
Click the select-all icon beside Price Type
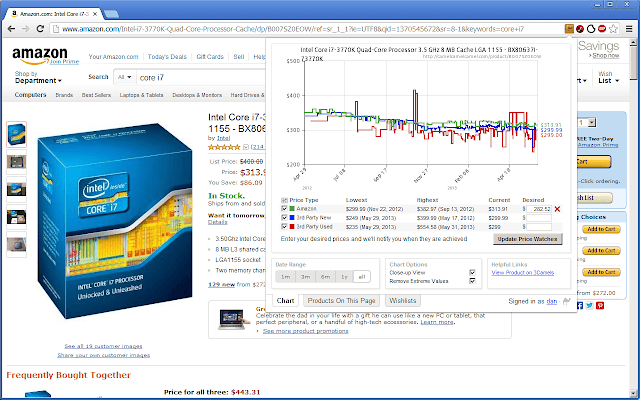pos(284,200)
